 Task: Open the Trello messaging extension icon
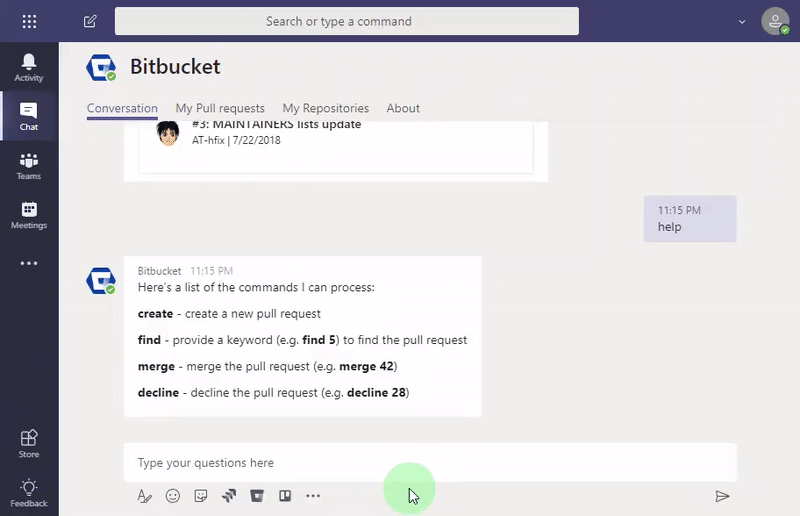pyautogui.click(x=285, y=496)
